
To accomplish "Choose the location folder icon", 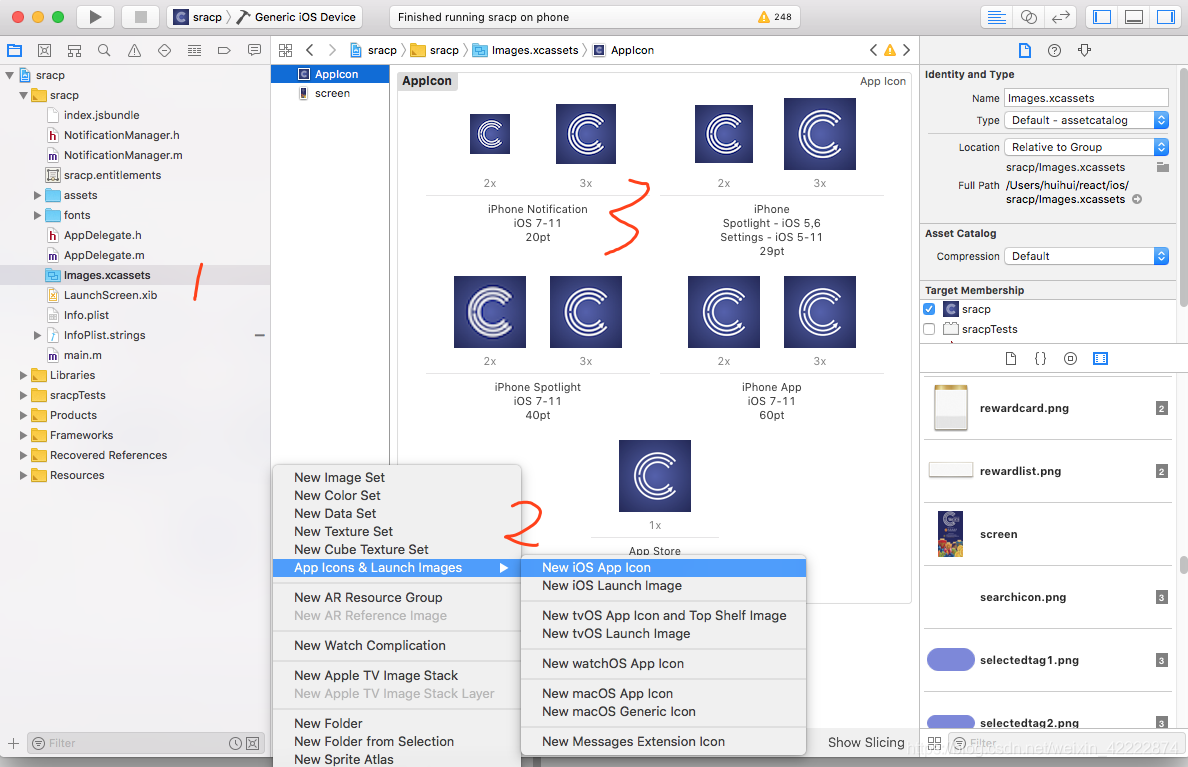I will pos(1162,167).
